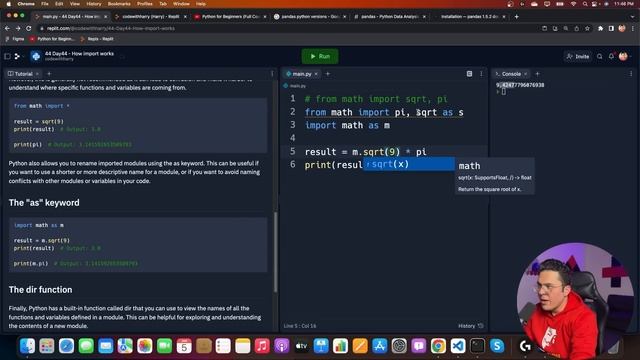Place cursor on code line 3 'import math as m'

point(347,125)
